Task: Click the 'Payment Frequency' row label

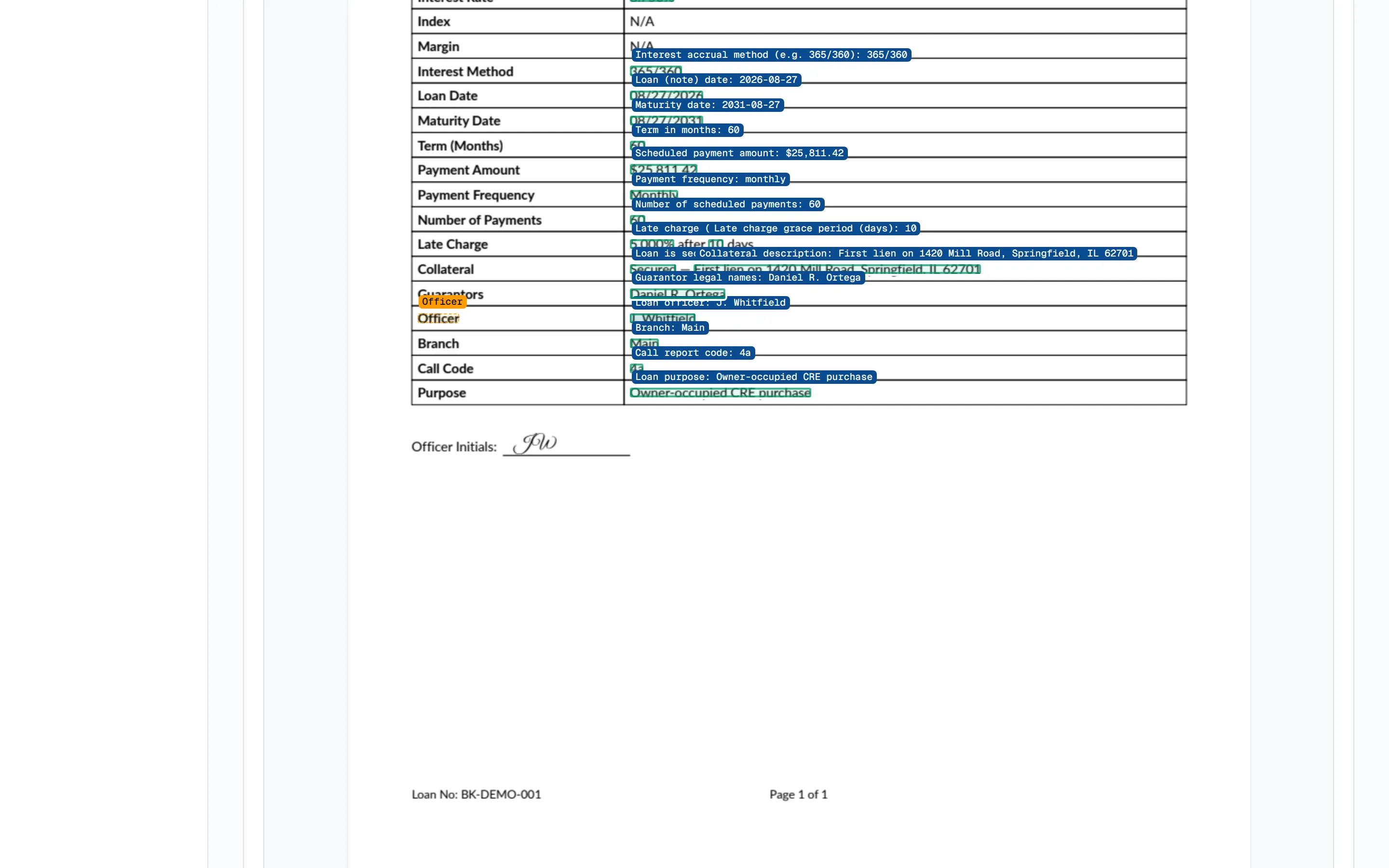Action: click(x=476, y=195)
